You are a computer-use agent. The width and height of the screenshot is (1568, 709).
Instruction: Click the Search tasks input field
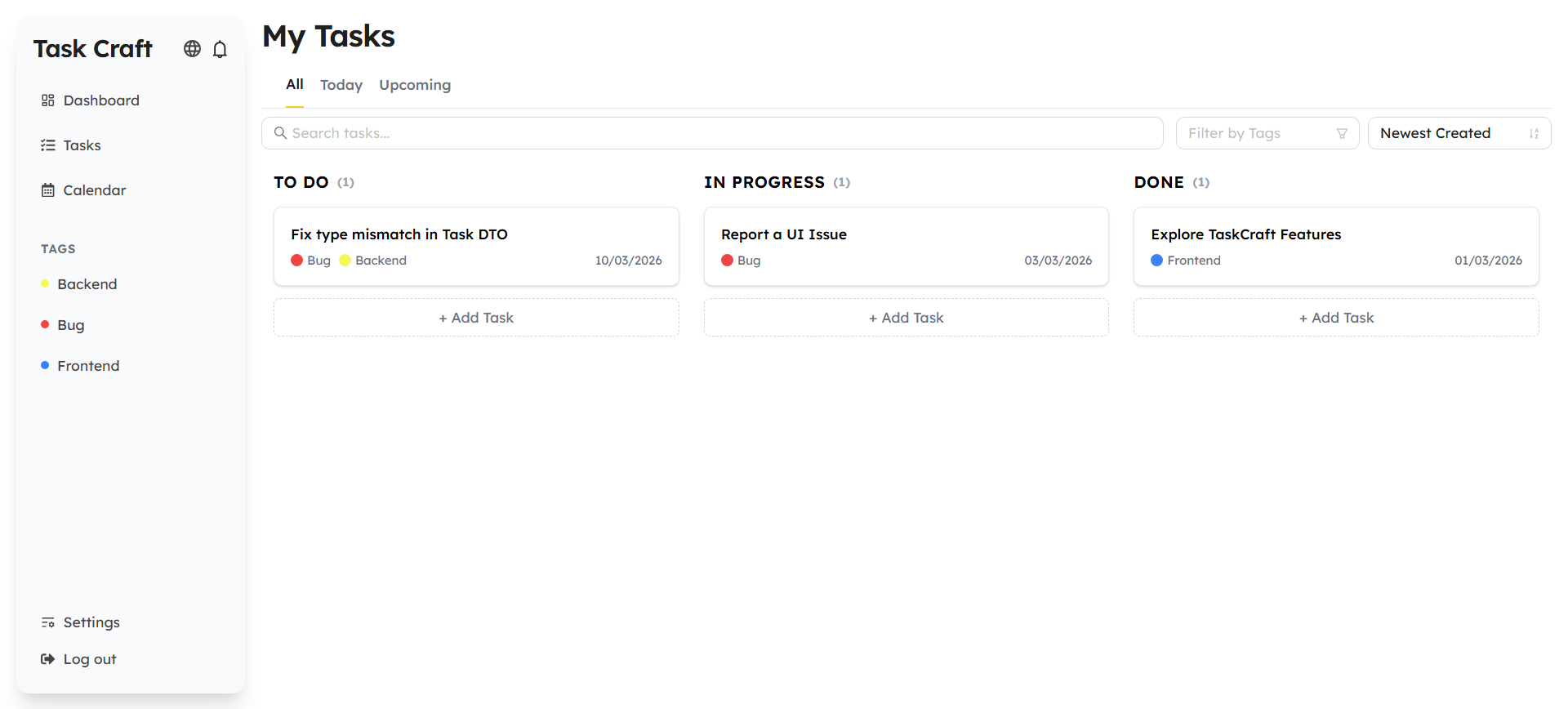click(x=719, y=133)
